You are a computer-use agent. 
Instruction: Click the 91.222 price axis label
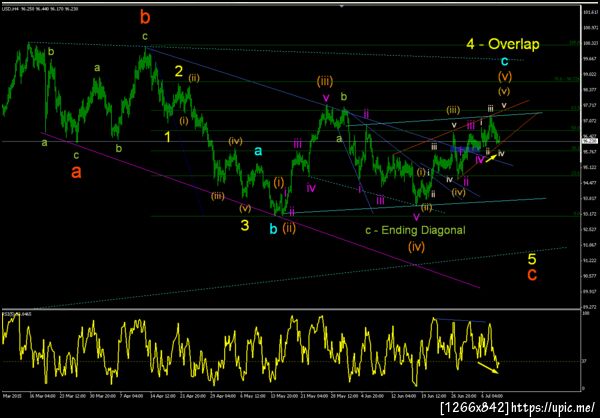[590, 260]
